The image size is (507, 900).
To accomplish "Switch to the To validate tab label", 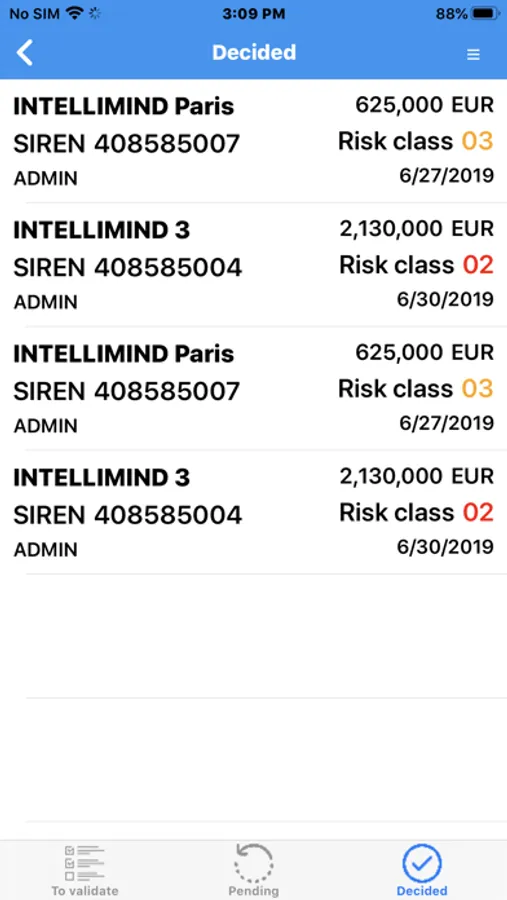I will [85, 891].
